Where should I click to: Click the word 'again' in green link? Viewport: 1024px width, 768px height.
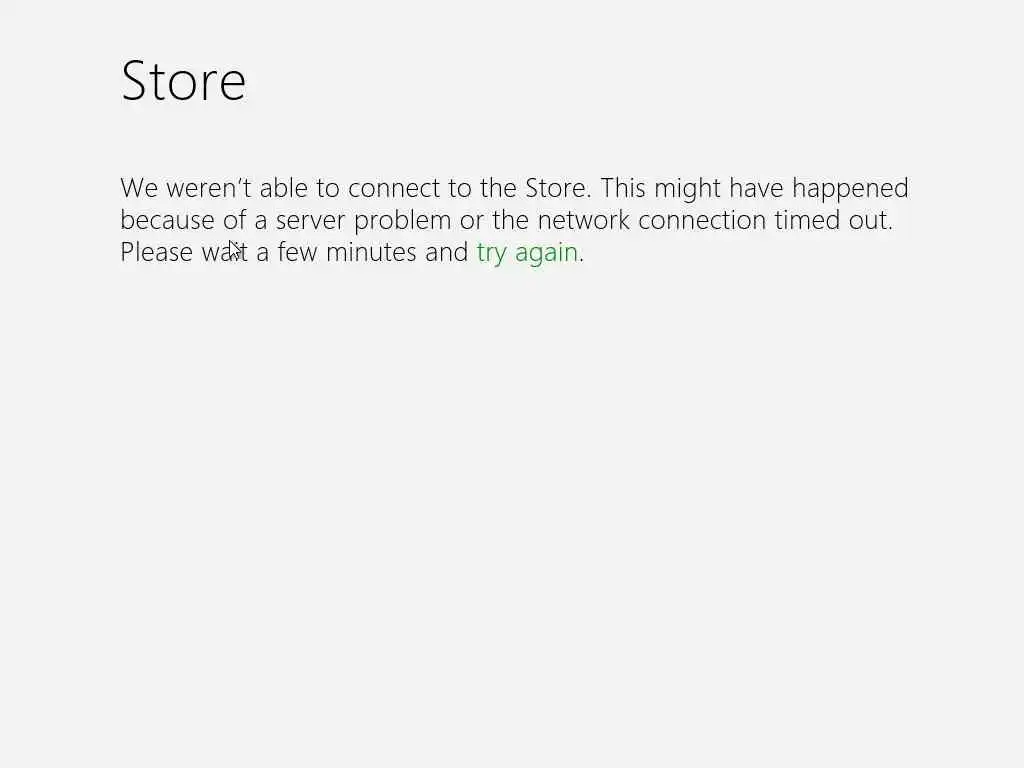[x=547, y=254]
